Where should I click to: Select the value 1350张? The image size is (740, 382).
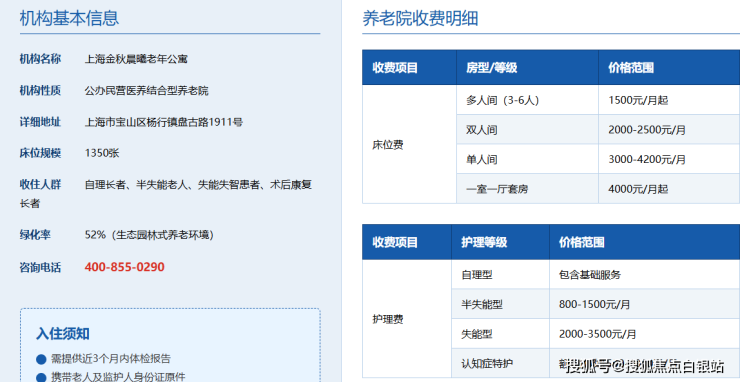coord(102,153)
